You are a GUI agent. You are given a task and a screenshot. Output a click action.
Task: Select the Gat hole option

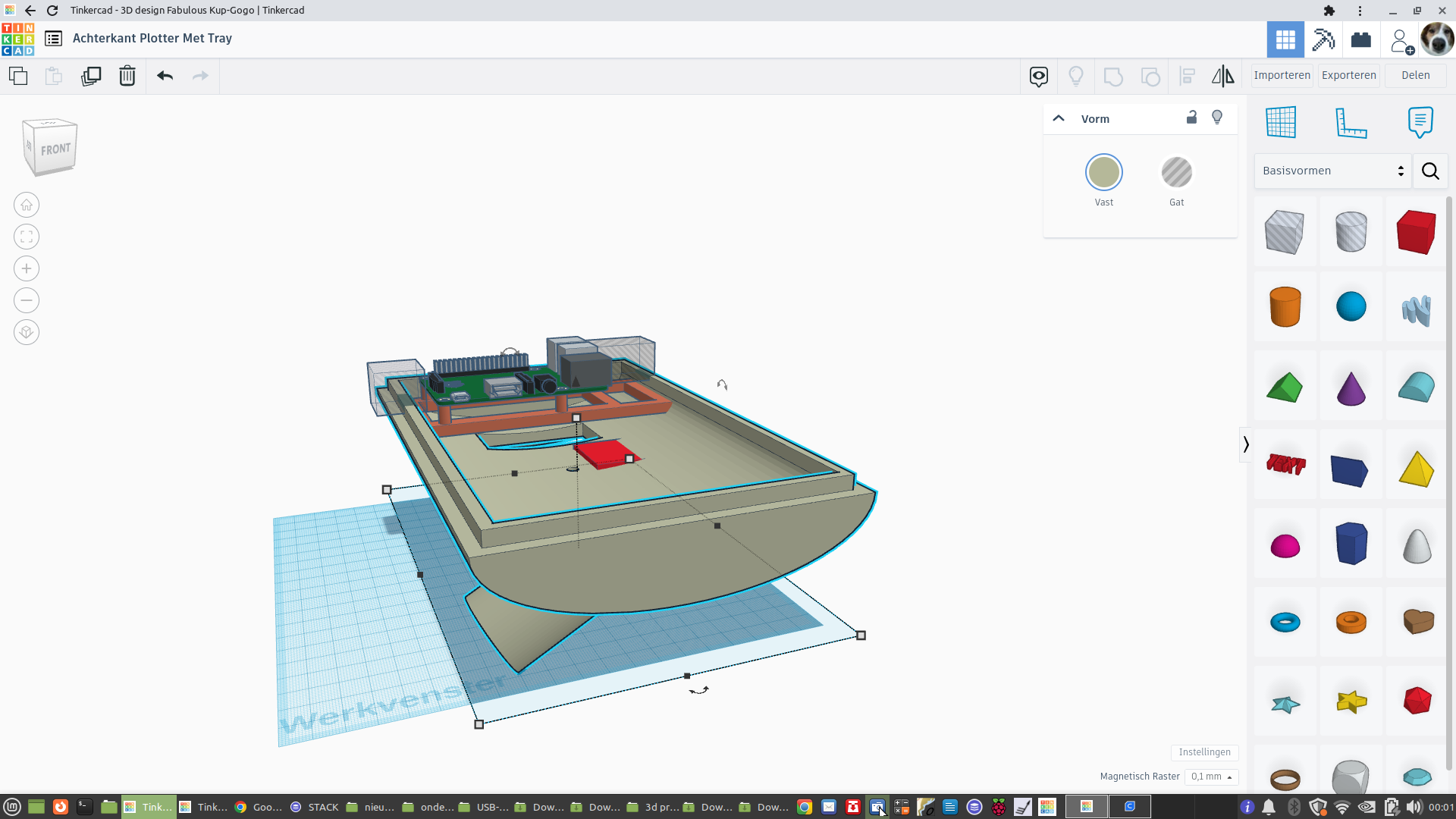pos(1176,173)
